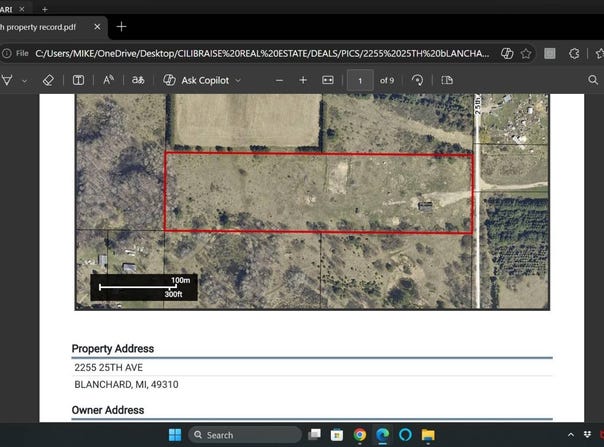The width and height of the screenshot is (604, 447).
Task: Add this page to favorites star
Action: pos(526,54)
